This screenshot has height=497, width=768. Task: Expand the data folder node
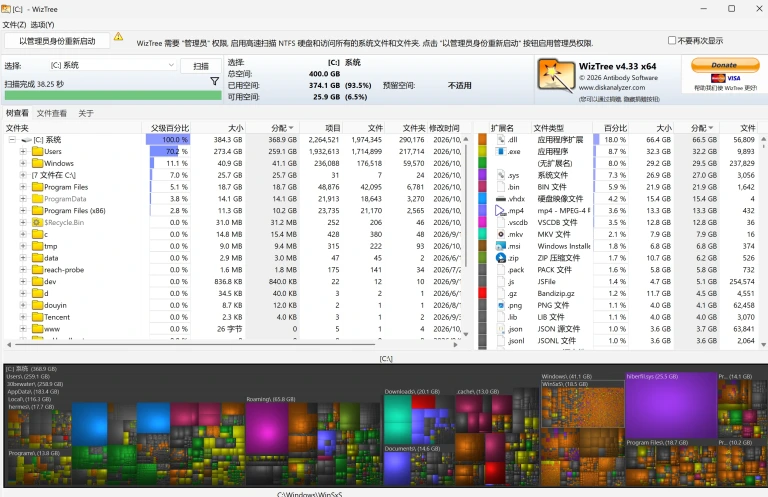coord(23,258)
